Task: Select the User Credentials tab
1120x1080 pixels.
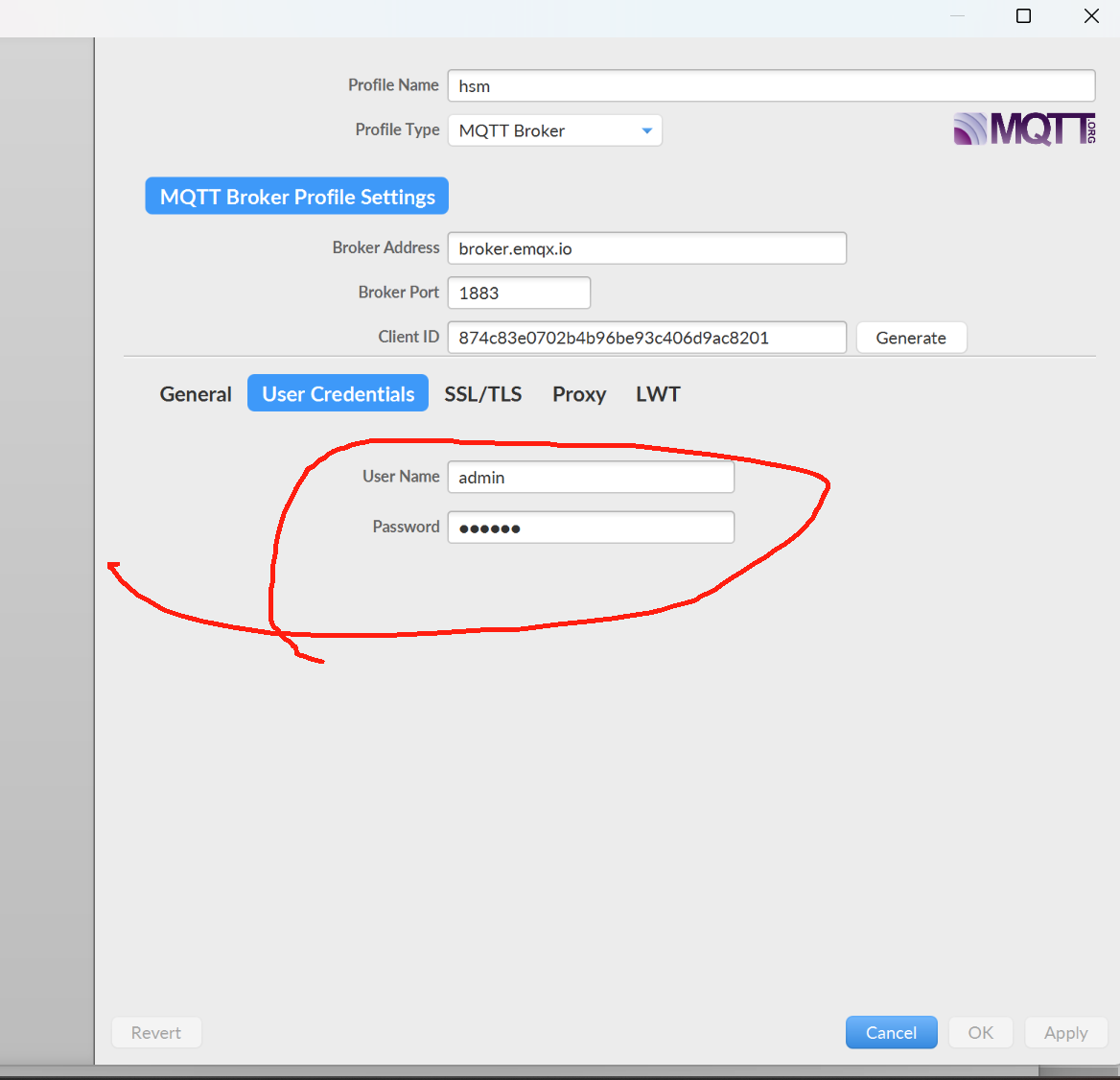Action: (x=338, y=393)
